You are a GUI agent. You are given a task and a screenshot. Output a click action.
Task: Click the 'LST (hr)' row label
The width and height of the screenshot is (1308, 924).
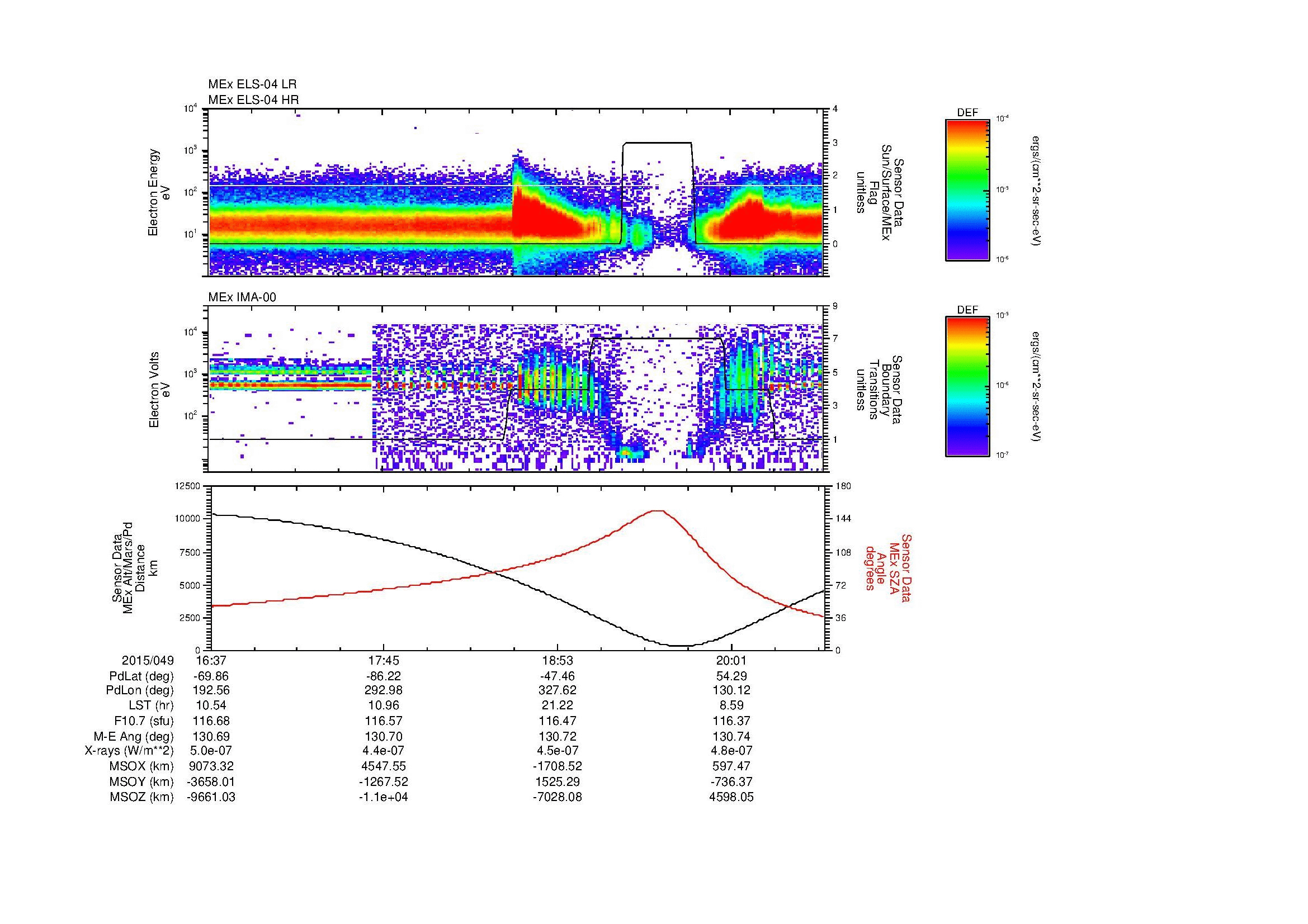click(x=151, y=705)
